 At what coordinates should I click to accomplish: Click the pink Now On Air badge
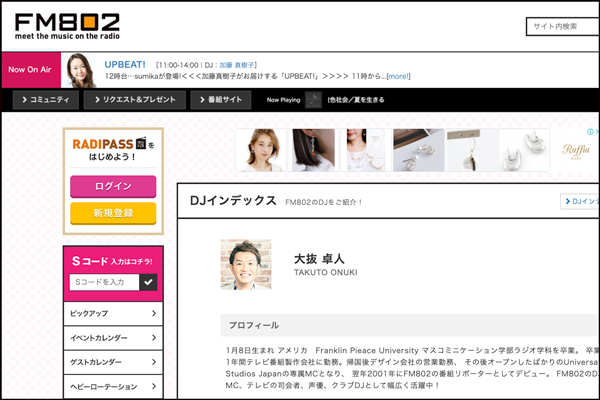31,70
